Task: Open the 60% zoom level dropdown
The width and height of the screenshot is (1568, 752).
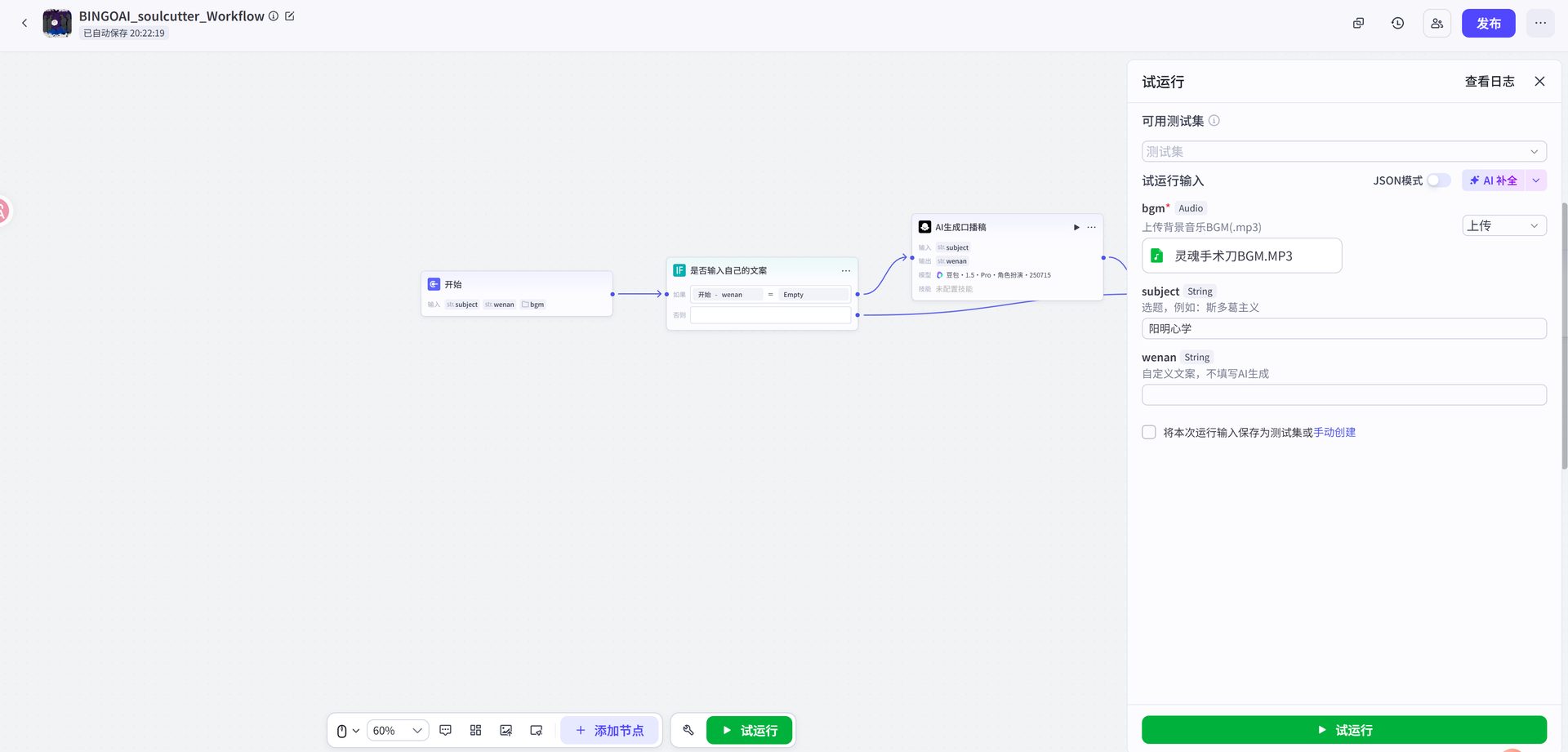Action: coord(397,730)
